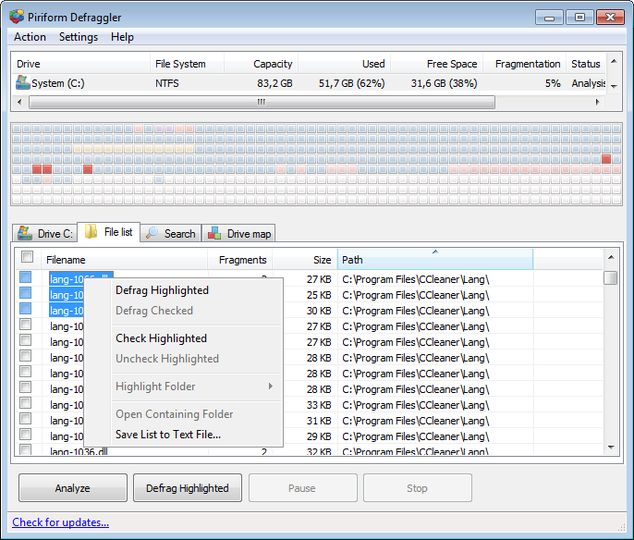Uncheck the first highlighted file checkbox
This screenshot has height=540, width=634.
point(27,278)
